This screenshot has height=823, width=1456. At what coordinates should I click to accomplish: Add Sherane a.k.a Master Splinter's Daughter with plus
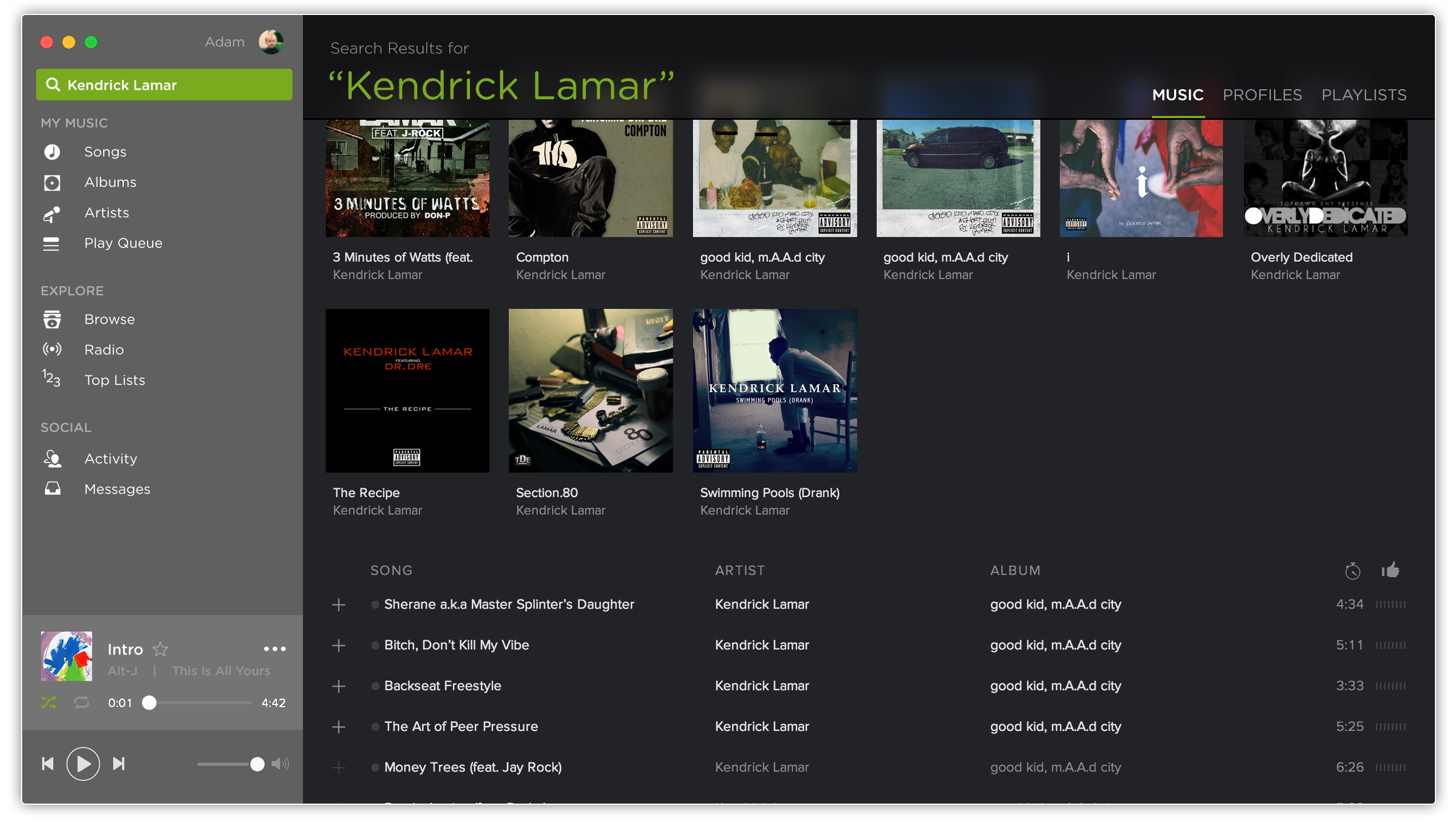click(338, 605)
